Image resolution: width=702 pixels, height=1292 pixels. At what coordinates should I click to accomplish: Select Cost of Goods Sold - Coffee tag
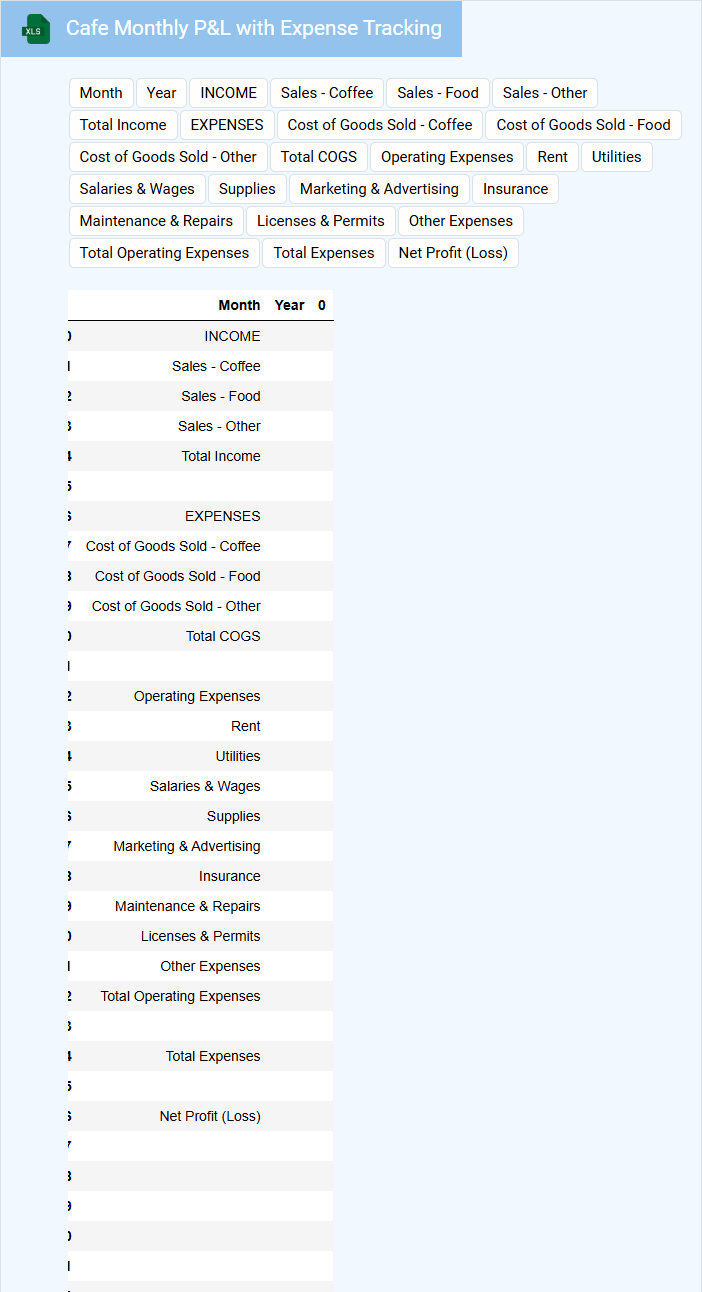click(x=380, y=125)
